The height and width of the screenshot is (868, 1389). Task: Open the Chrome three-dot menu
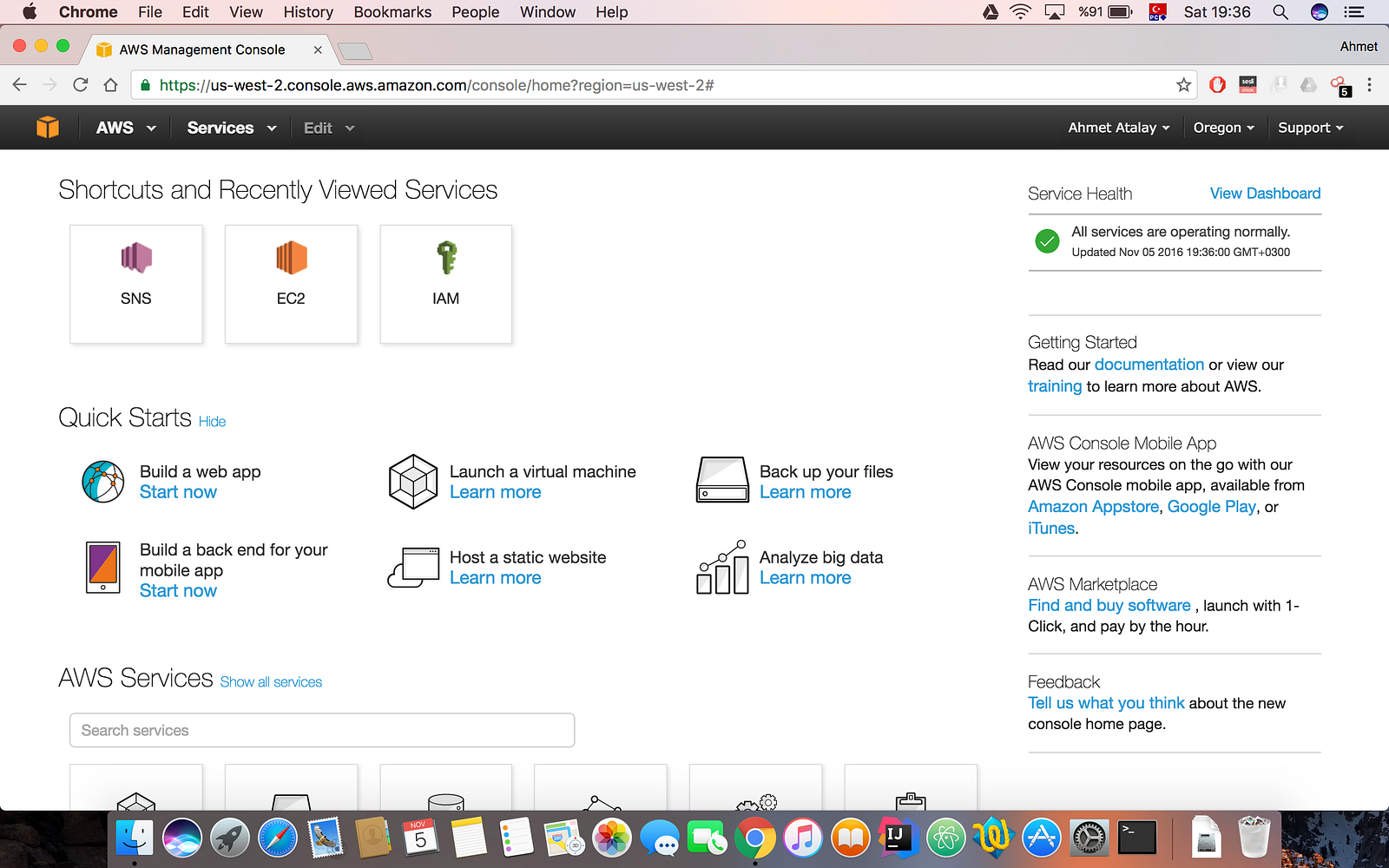[1369, 85]
